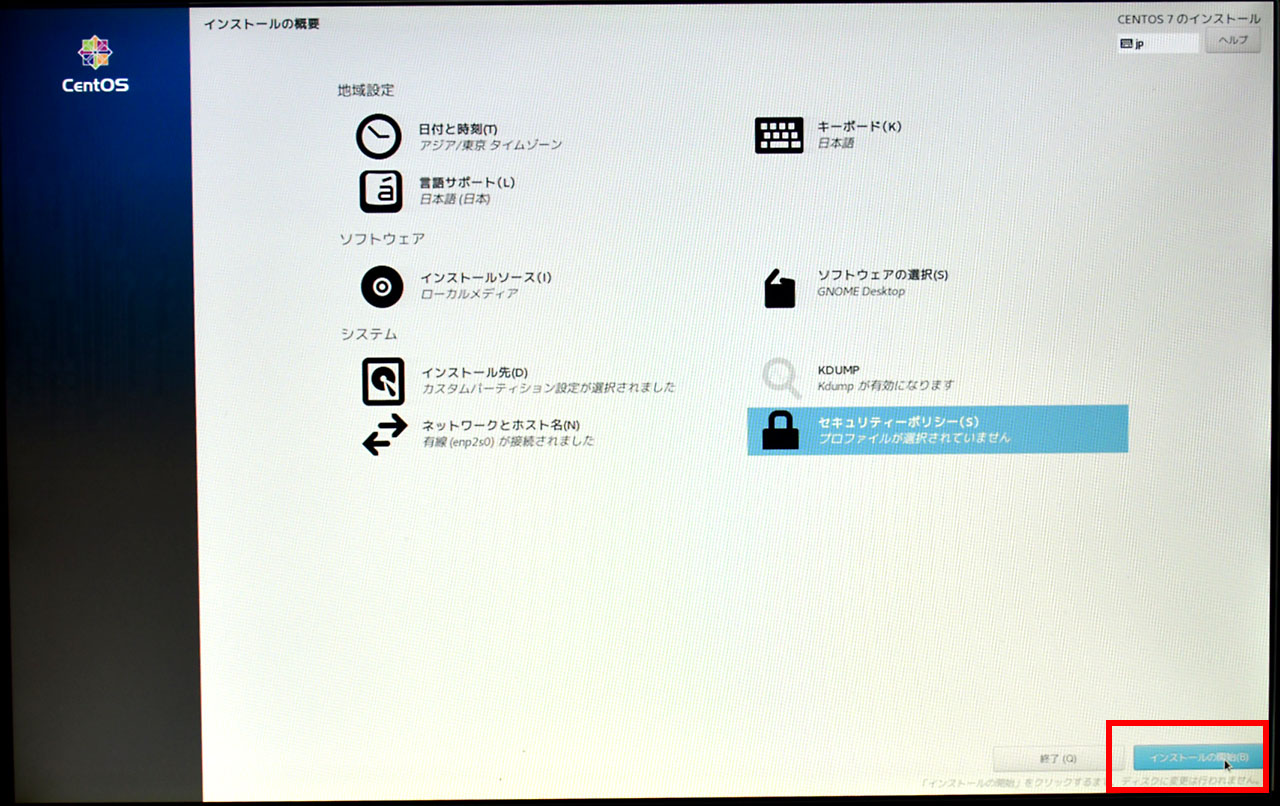Image resolution: width=1280 pixels, height=806 pixels.
Task: Open ネットワークとホスト名(N) settings
Action: [x=501, y=424]
